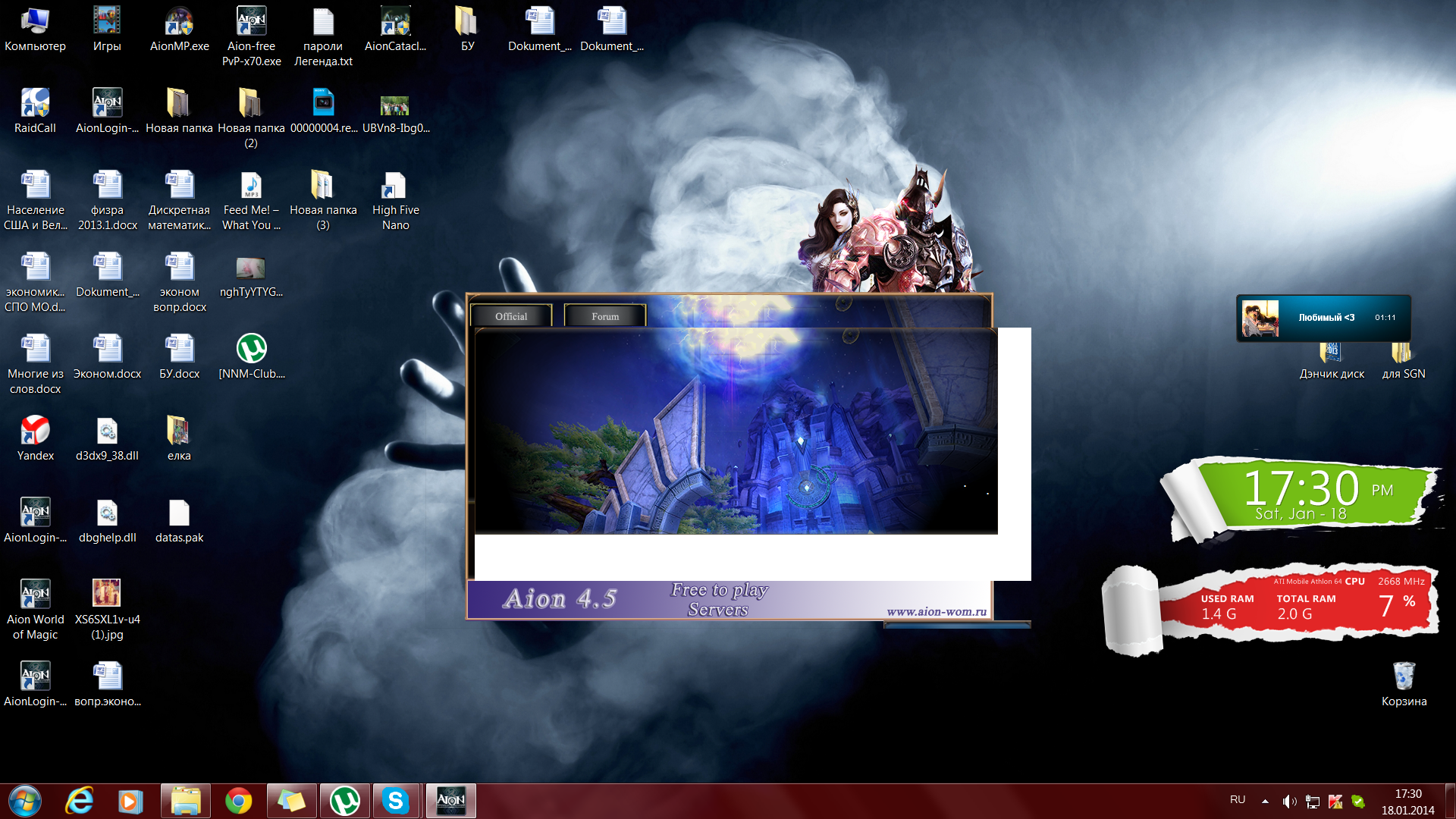Viewport: 1456px width, 819px height.
Task: Select the [NNM-Club... torrent file
Action: (x=252, y=357)
